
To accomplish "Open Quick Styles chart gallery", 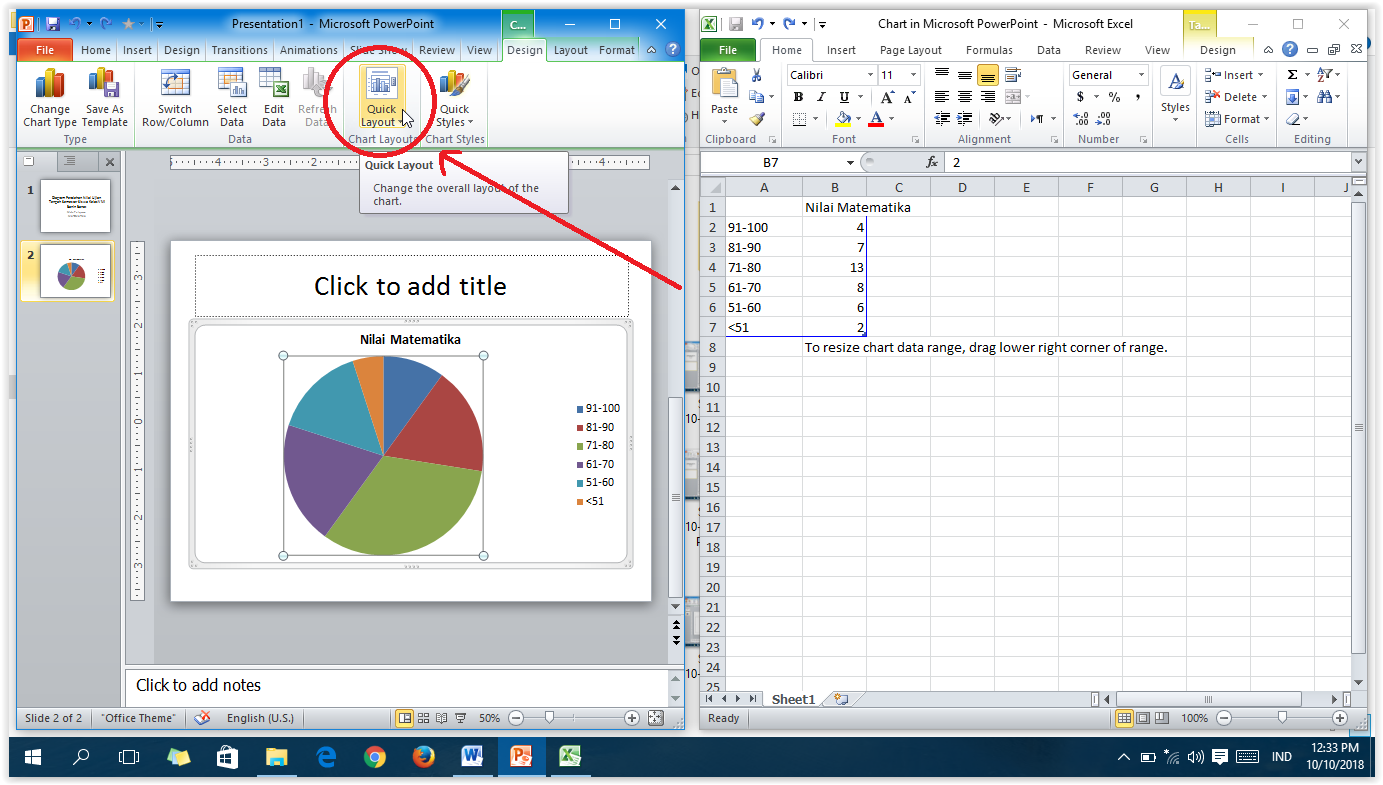I will pos(454,99).
